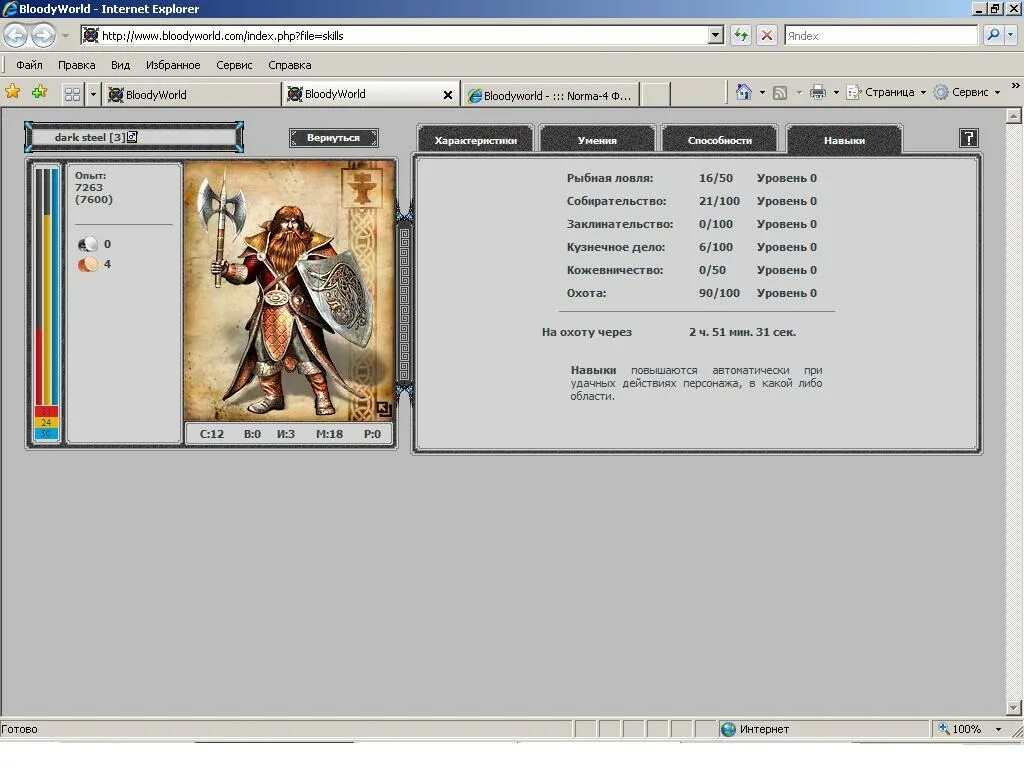Close the active BloodyWorld tab
Screen dimensions: 1024x768
pyautogui.click(x=447, y=95)
